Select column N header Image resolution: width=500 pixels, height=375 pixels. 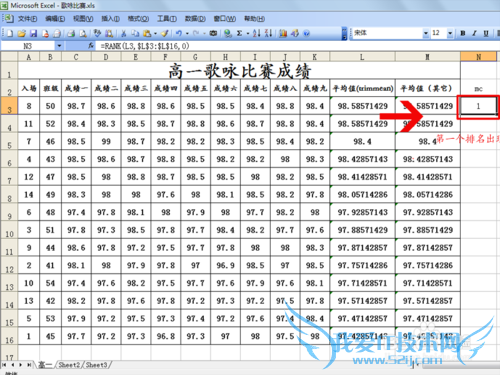click(478, 57)
